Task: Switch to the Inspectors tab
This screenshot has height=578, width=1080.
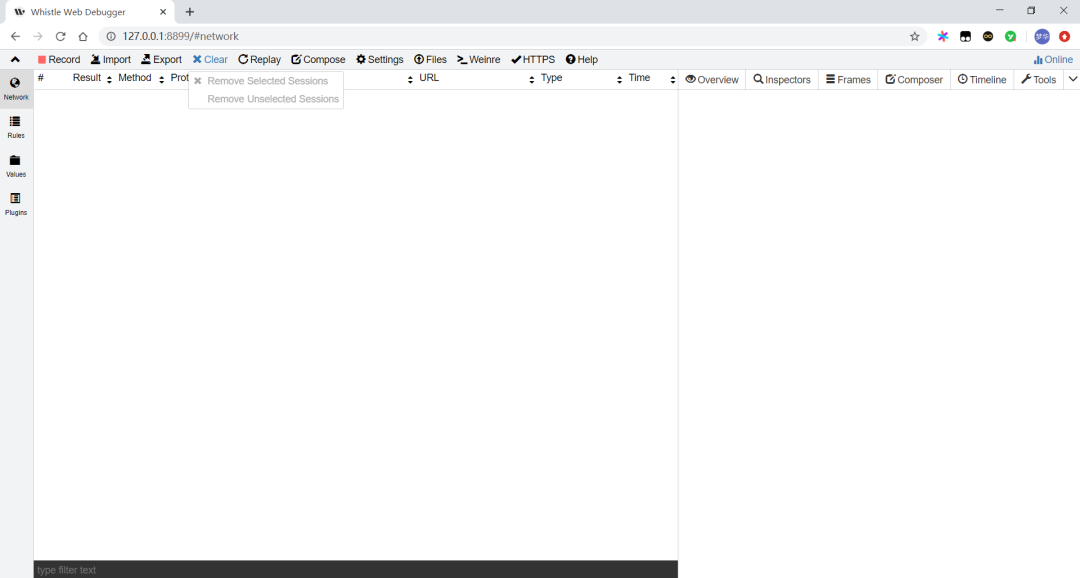Action: point(782,80)
